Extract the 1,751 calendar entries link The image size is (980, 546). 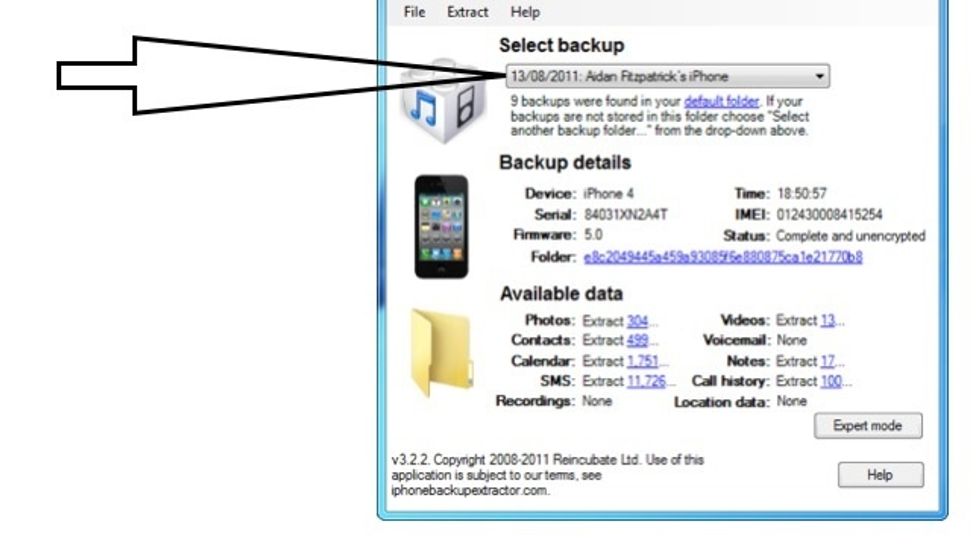(x=642, y=361)
